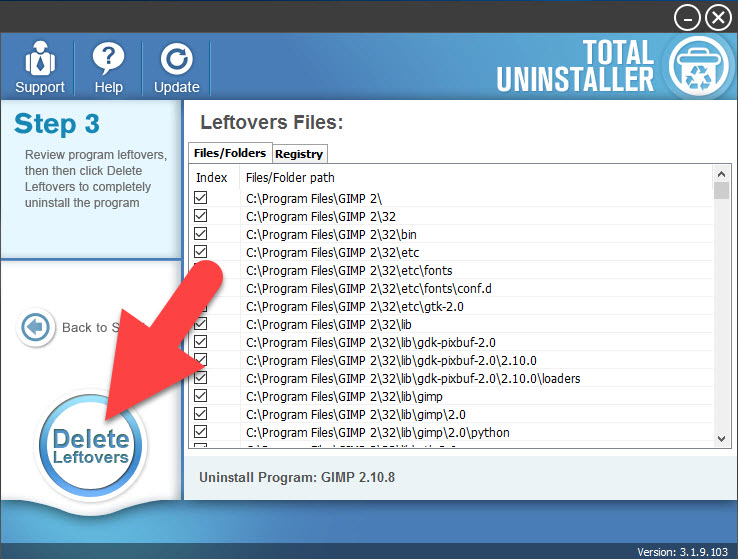Click the Files/Folder path column header
Screen dimensions: 738x559
[x=290, y=177]
